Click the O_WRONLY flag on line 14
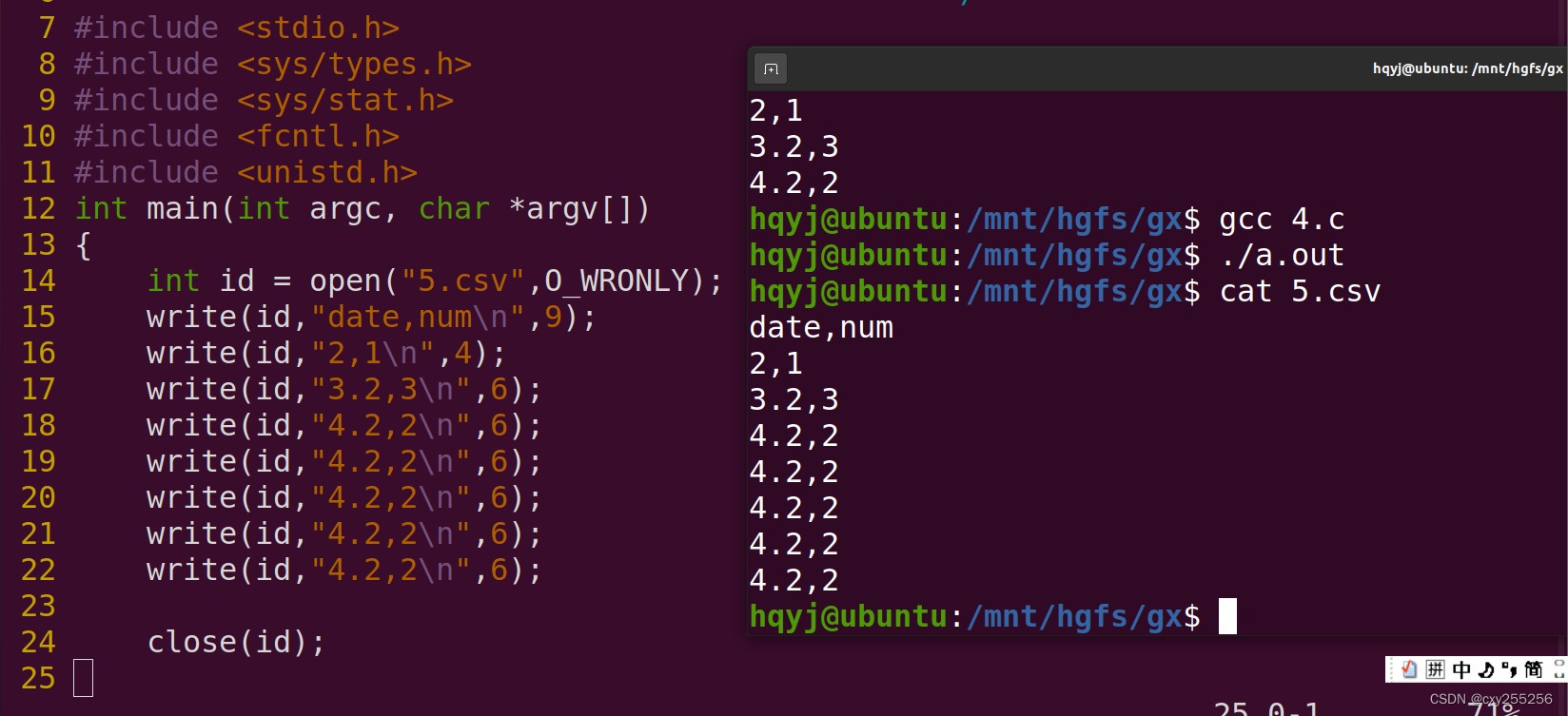Screen dimensions: 1568x716 pos(617,281)
